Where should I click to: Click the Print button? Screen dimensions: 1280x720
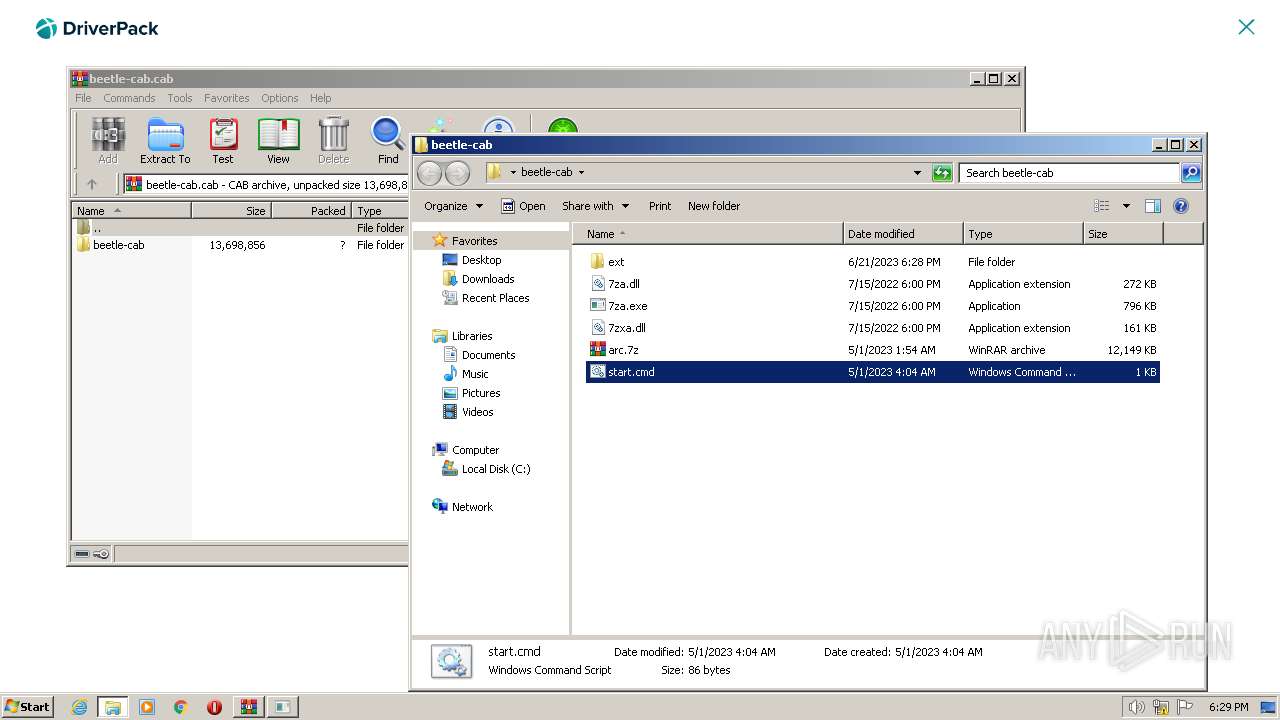(660, 206)
